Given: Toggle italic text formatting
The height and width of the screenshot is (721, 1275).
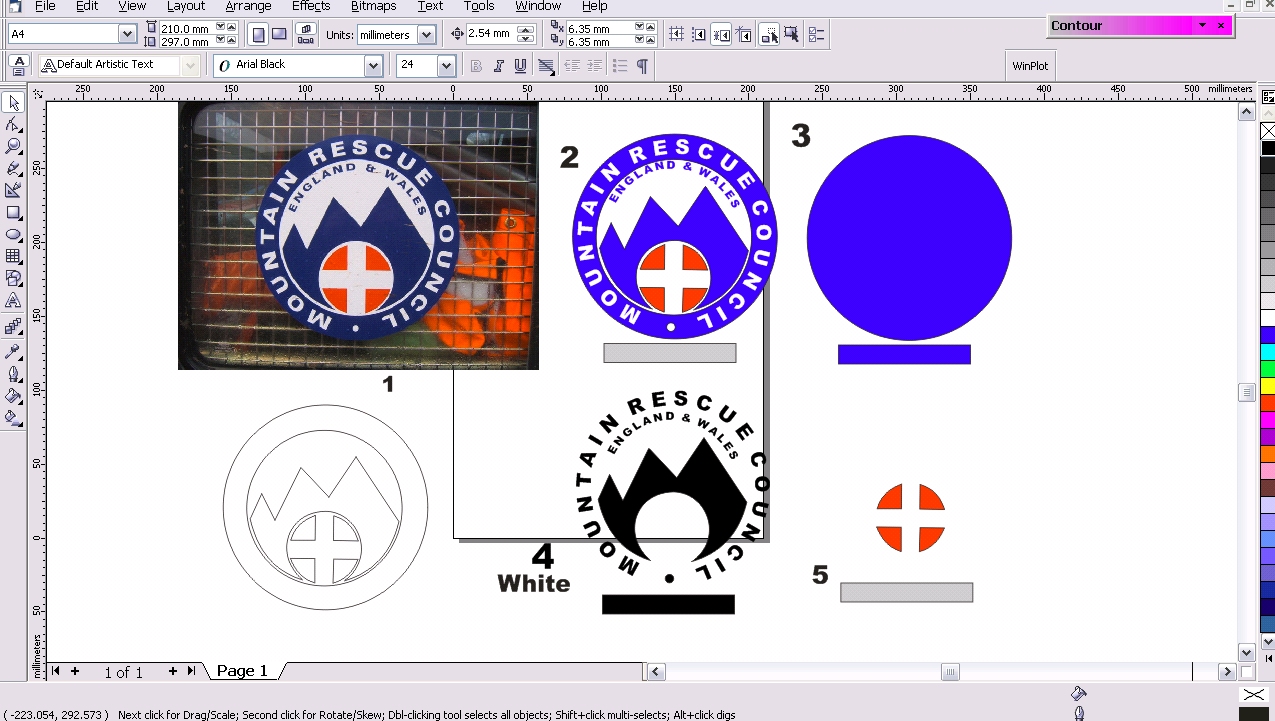Looking at the screenshot, I should 498,66.
